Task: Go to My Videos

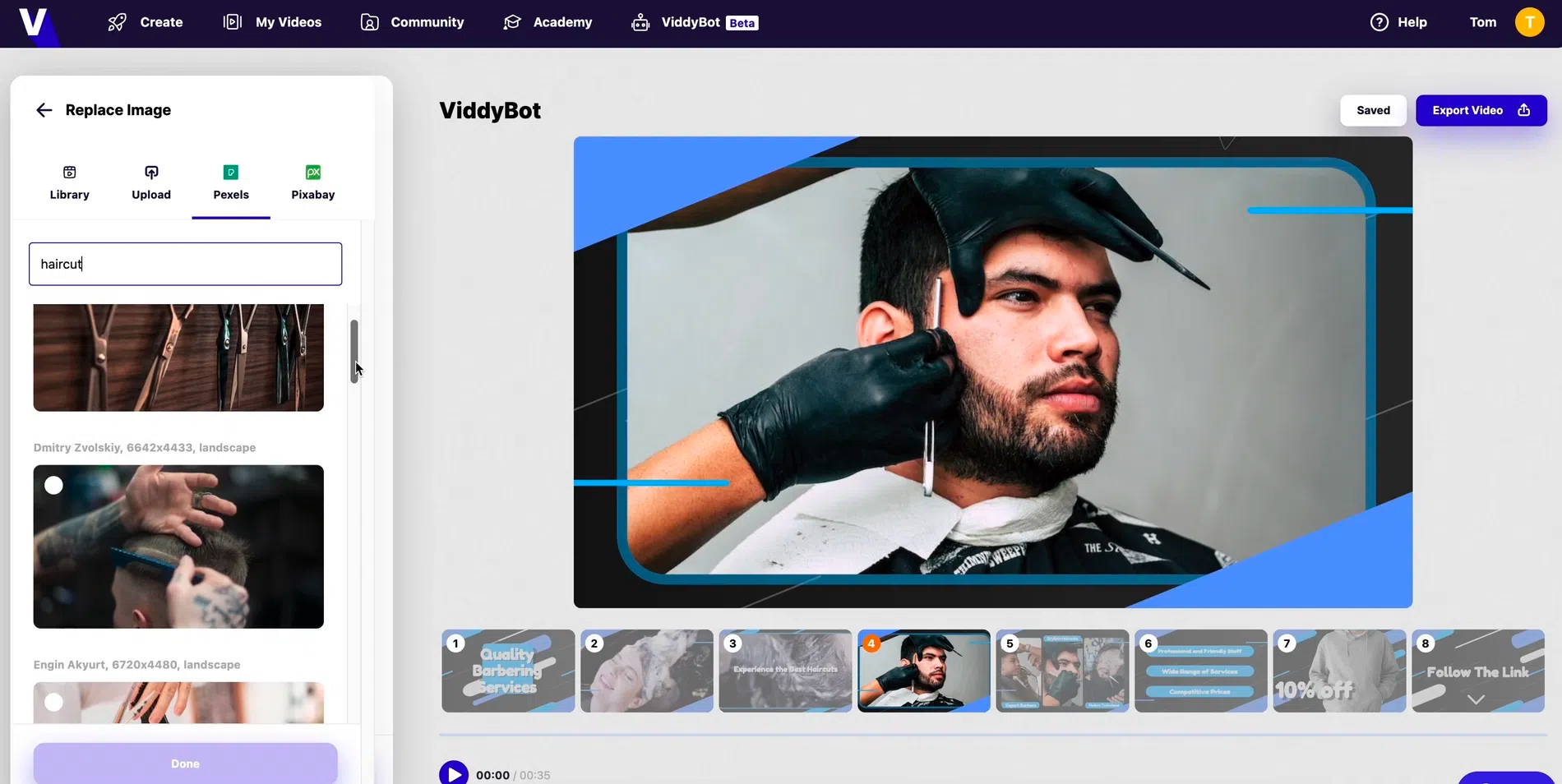Action: [272, 22]
